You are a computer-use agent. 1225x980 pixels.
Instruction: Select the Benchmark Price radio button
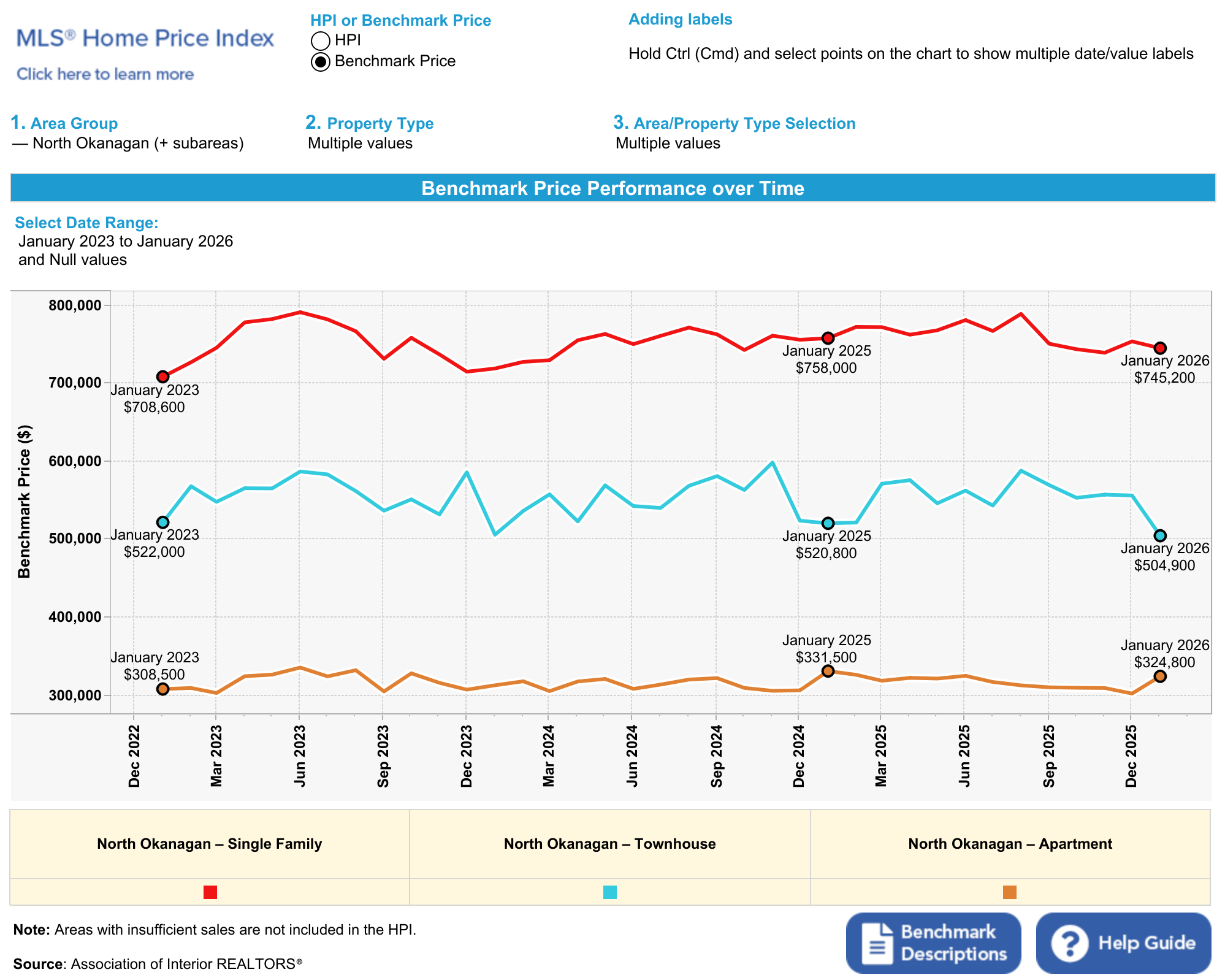[320, 62]
